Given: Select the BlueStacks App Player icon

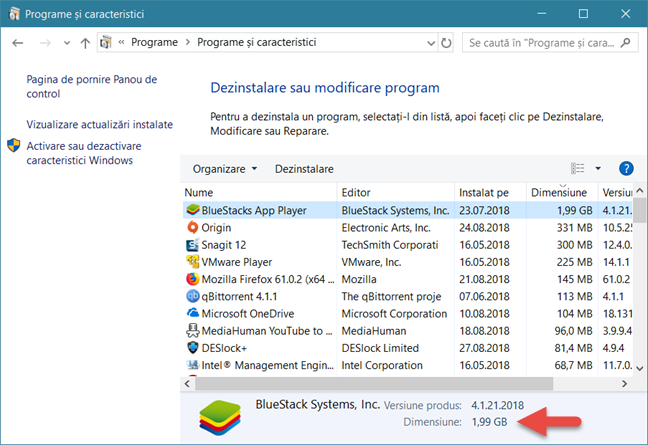Looking at the screenshot, I should [193, 210].
